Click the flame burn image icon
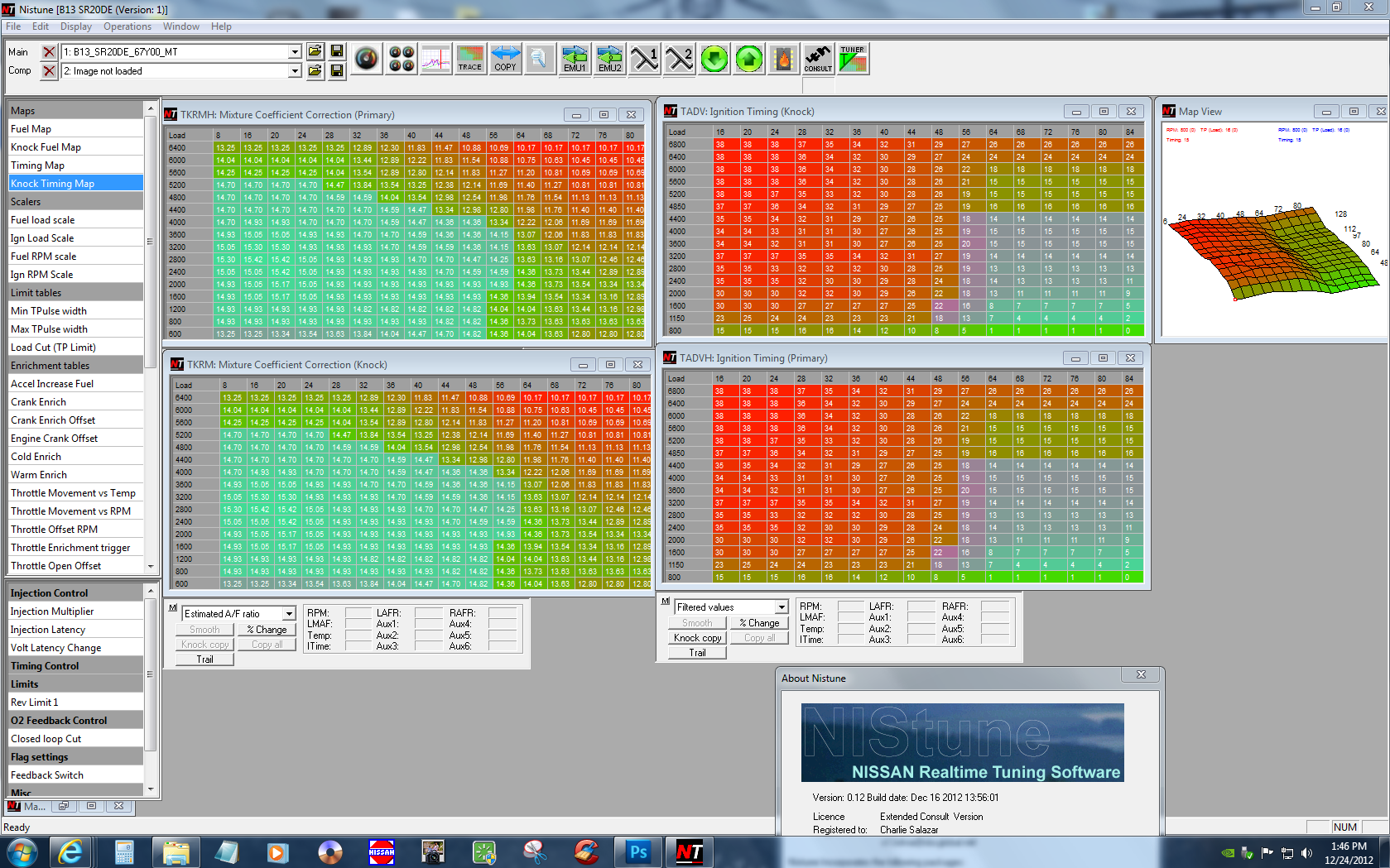This screenshot has height=868, width=1390. [x=784, y=59]
